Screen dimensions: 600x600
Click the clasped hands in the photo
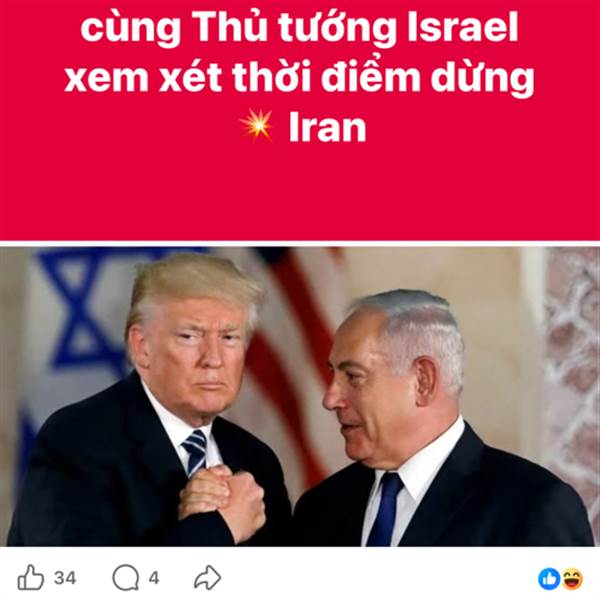coord(222,499)
